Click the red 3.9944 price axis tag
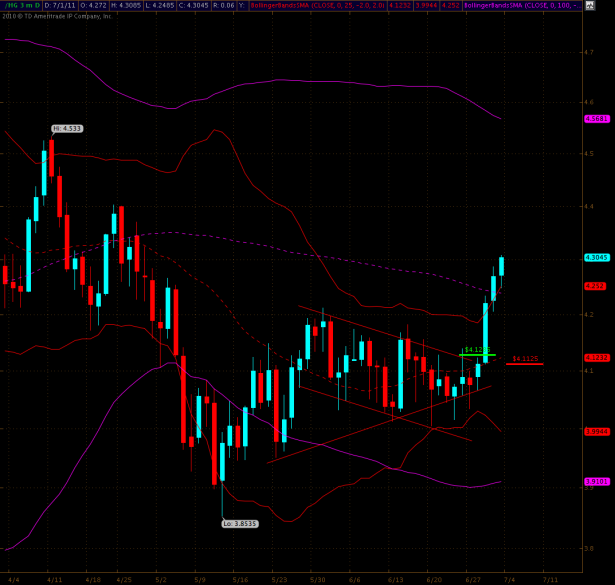The width and height of the screenshot is (615, 585). (x=595, y=431)
